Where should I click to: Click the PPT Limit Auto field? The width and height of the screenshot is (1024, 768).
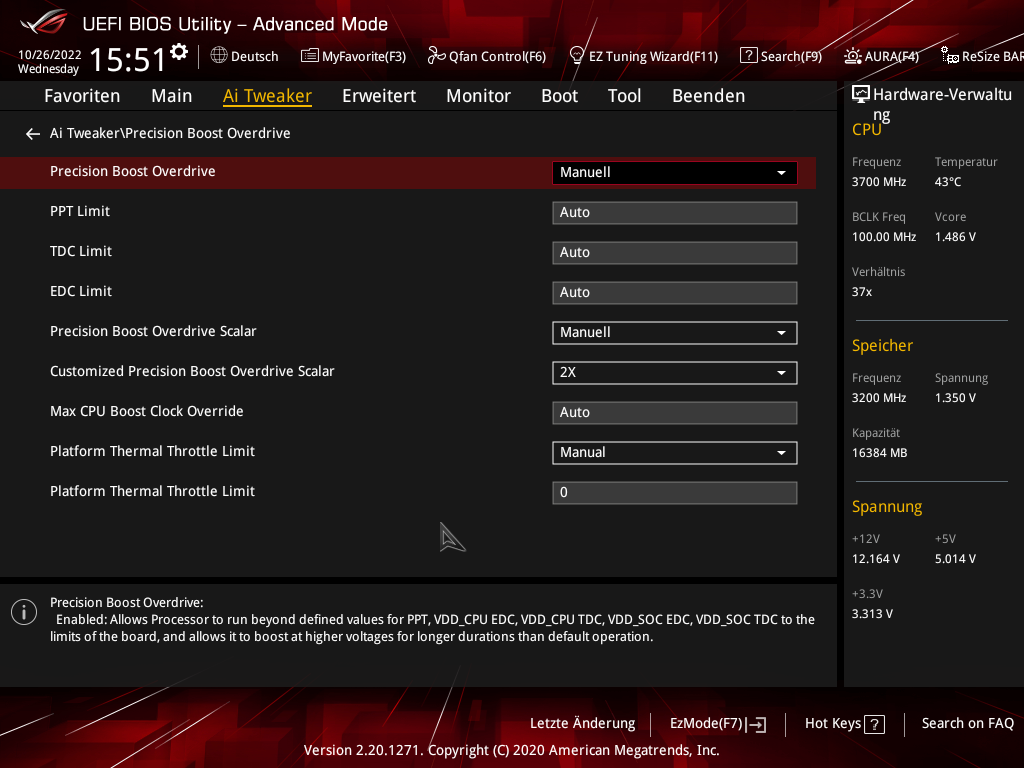click(x=675, y=213)
